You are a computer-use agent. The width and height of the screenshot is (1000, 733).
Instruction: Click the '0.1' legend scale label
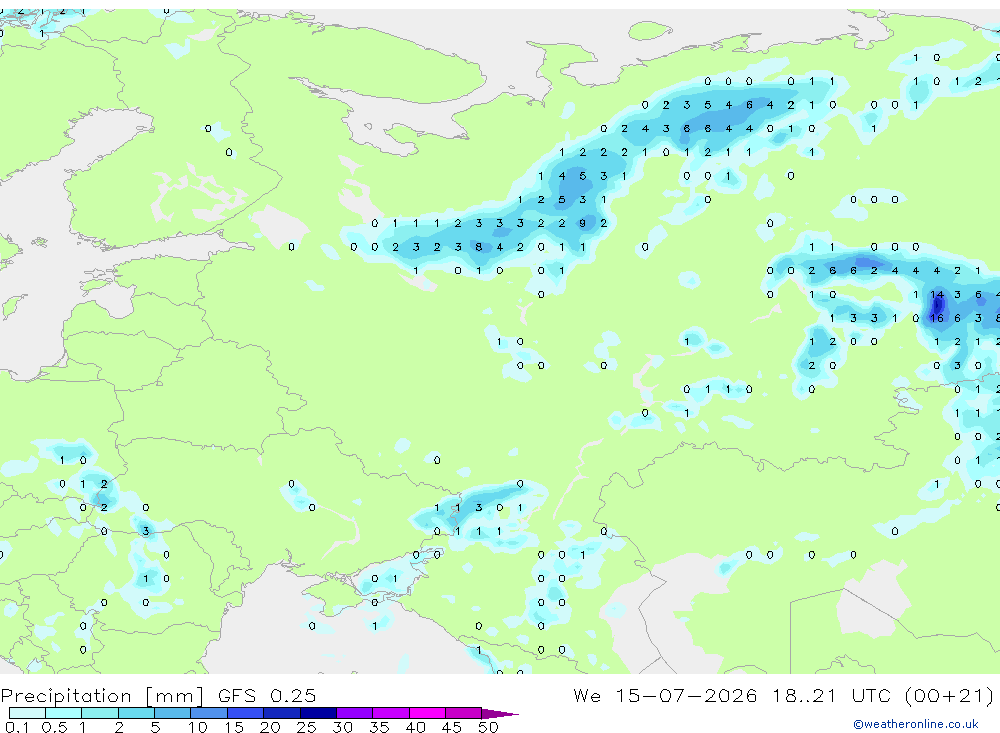click(17, 727)
